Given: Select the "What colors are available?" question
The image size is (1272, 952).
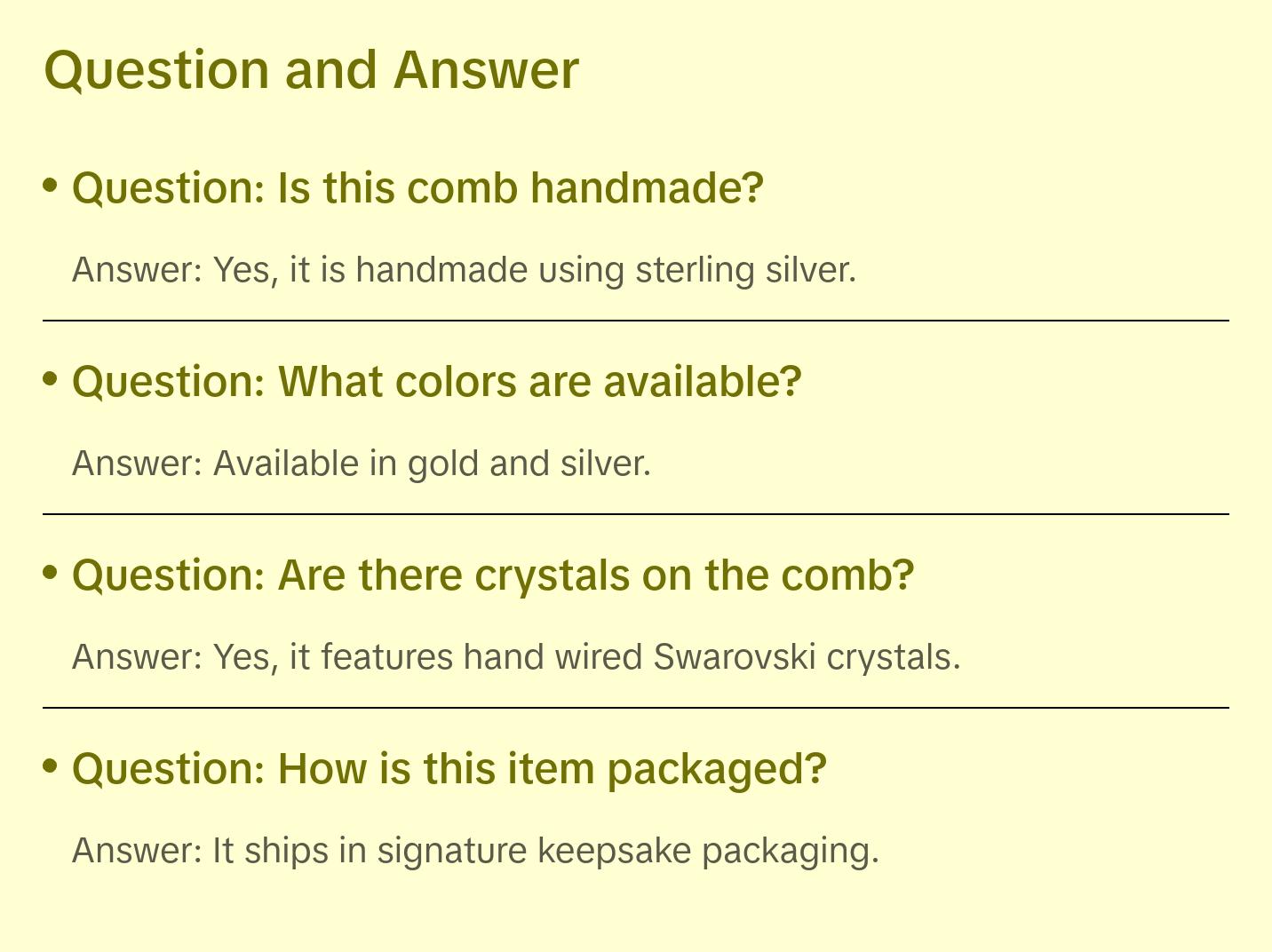Looking at the screenshot, I should pyautogui.click(x=436, y=382).
